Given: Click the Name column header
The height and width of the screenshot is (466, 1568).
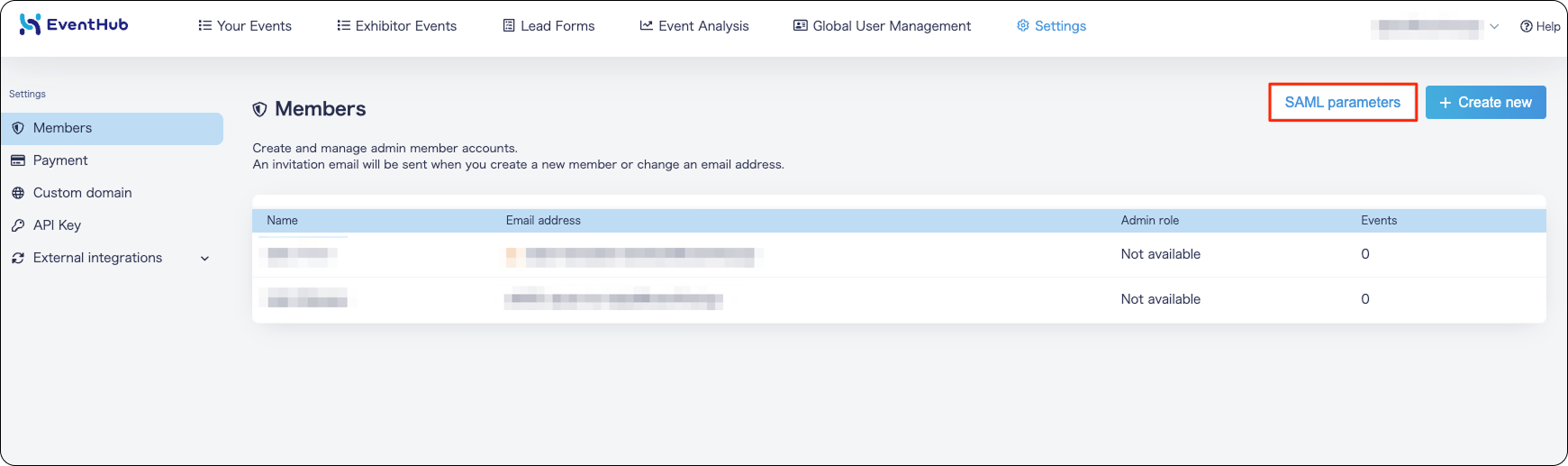Looking at the screenshot, I should [x=282, y=221].
